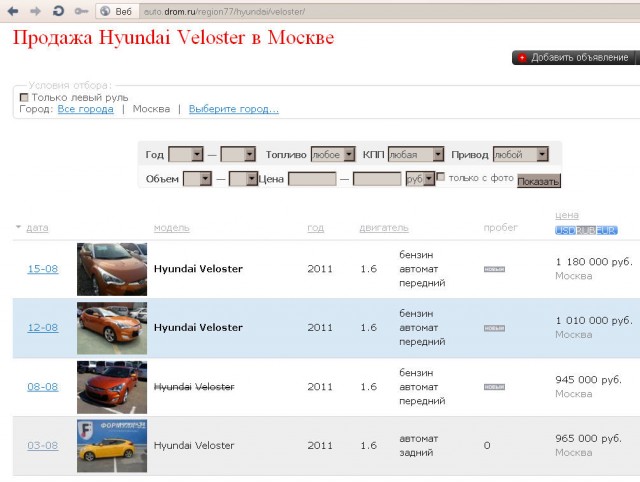The width and height of the screenshot is (640, 482).
Task: Click the новый badge in the 15-08 row
Action: tap(494, 269)
